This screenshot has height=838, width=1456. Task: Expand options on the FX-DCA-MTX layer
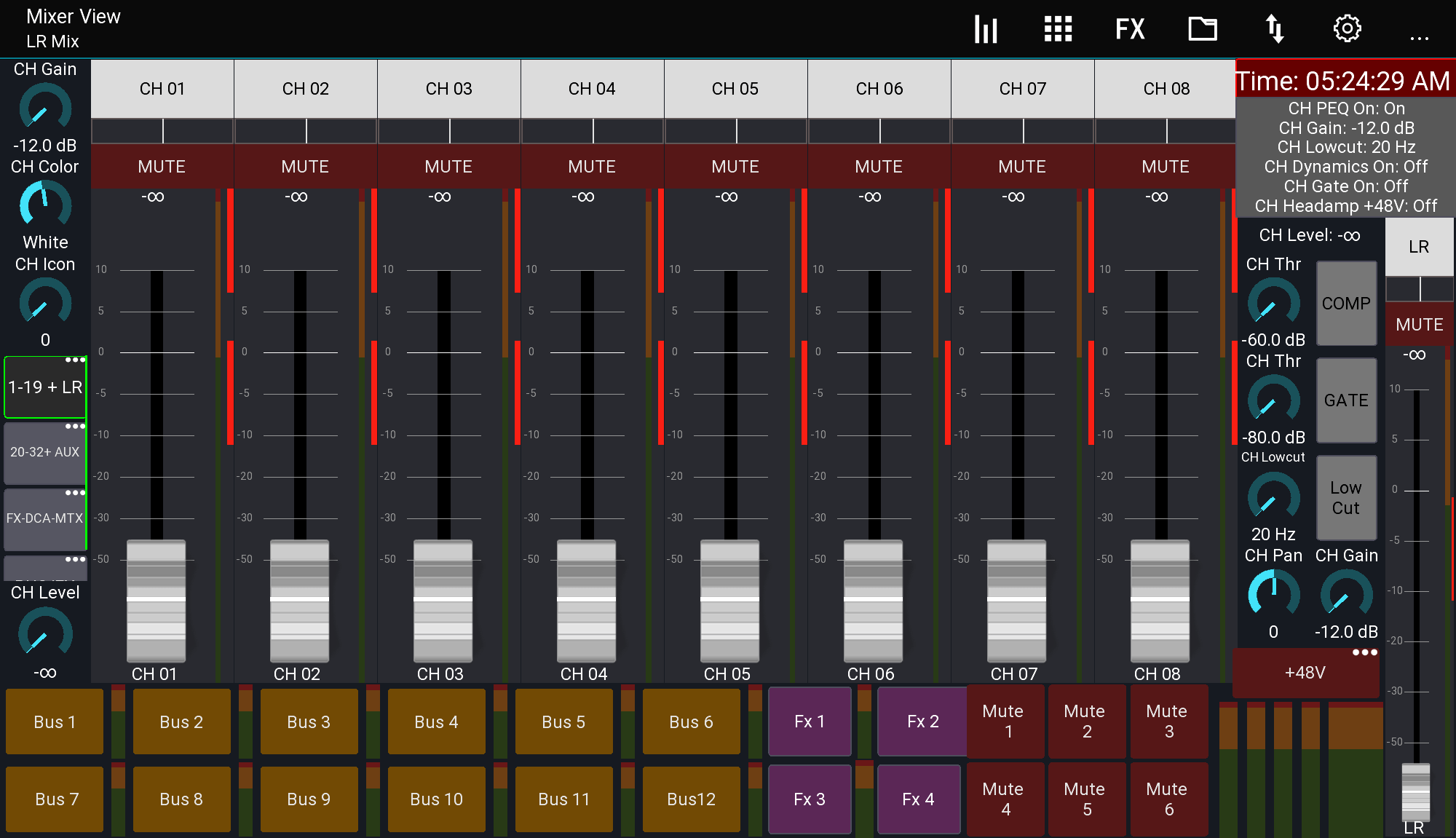pyautogui.click(x=74, y=493)
